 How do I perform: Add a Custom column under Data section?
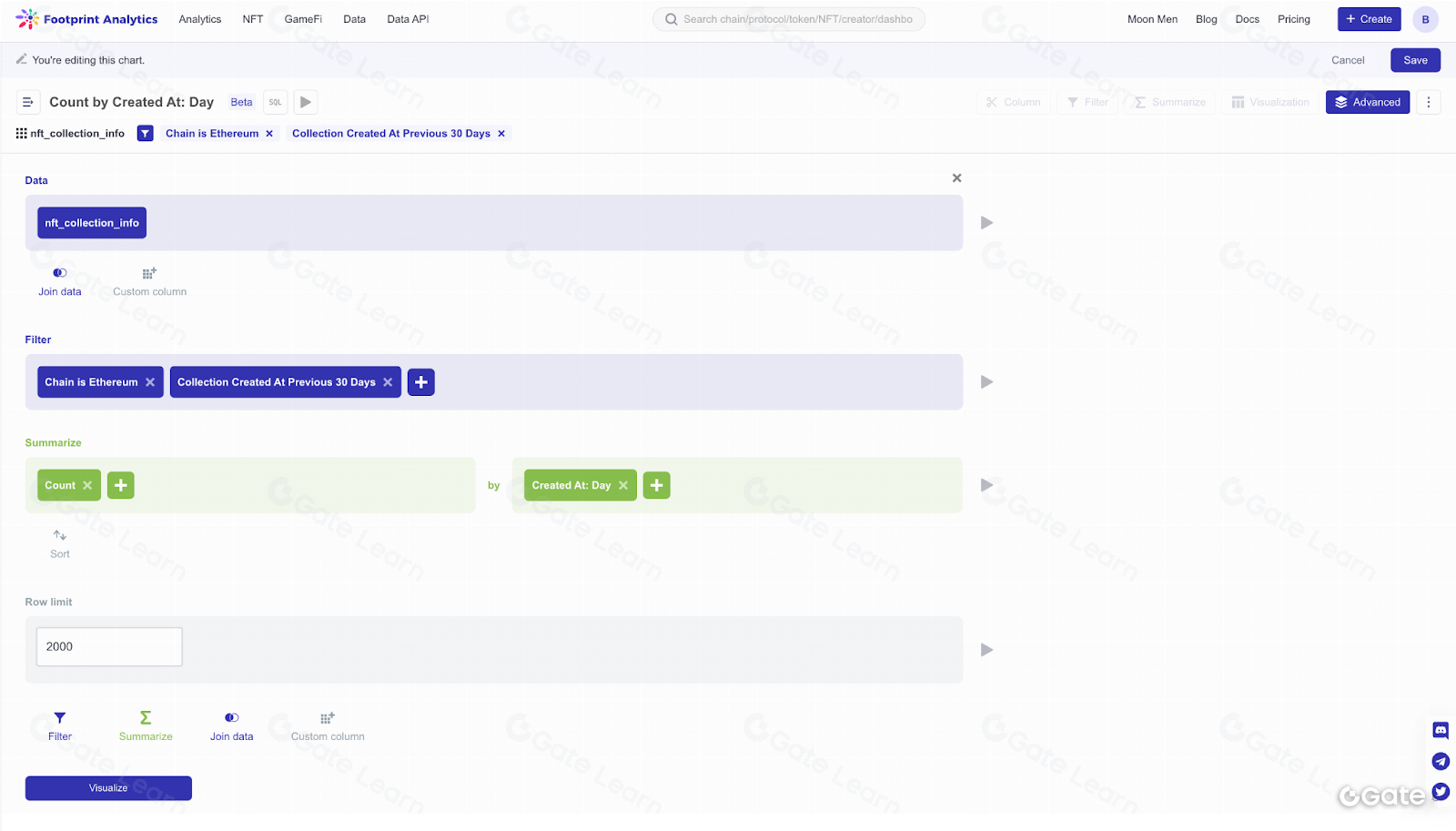149,282
